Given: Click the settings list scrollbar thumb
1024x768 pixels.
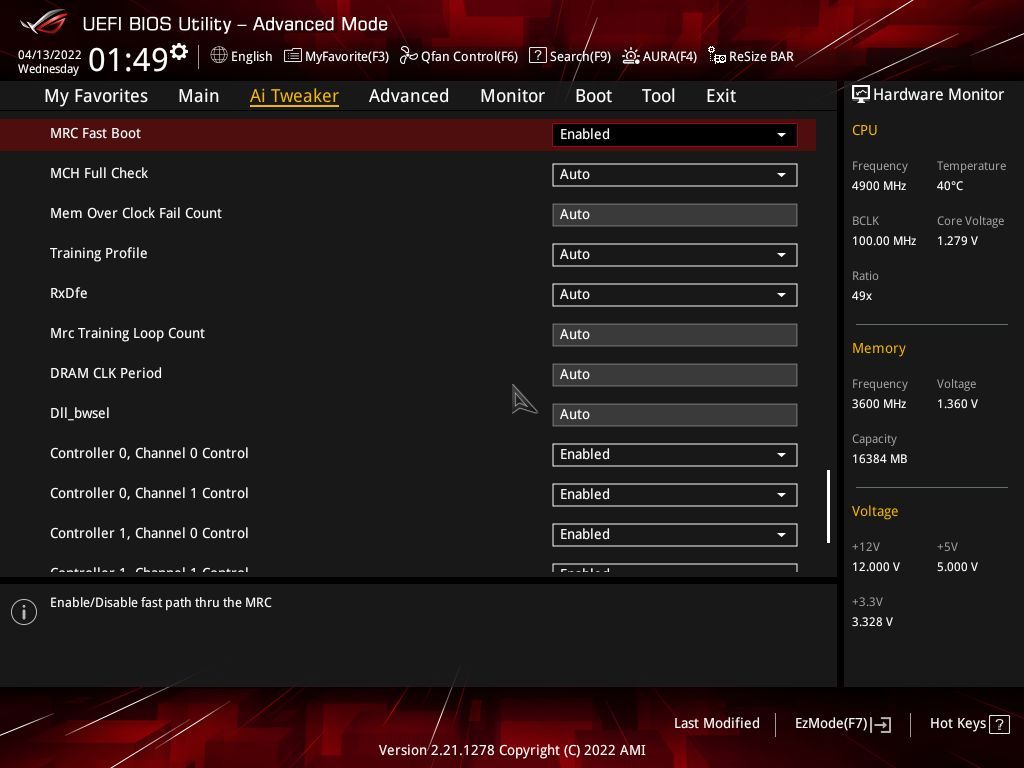Looking at the screenshot, I should [828, 506].
